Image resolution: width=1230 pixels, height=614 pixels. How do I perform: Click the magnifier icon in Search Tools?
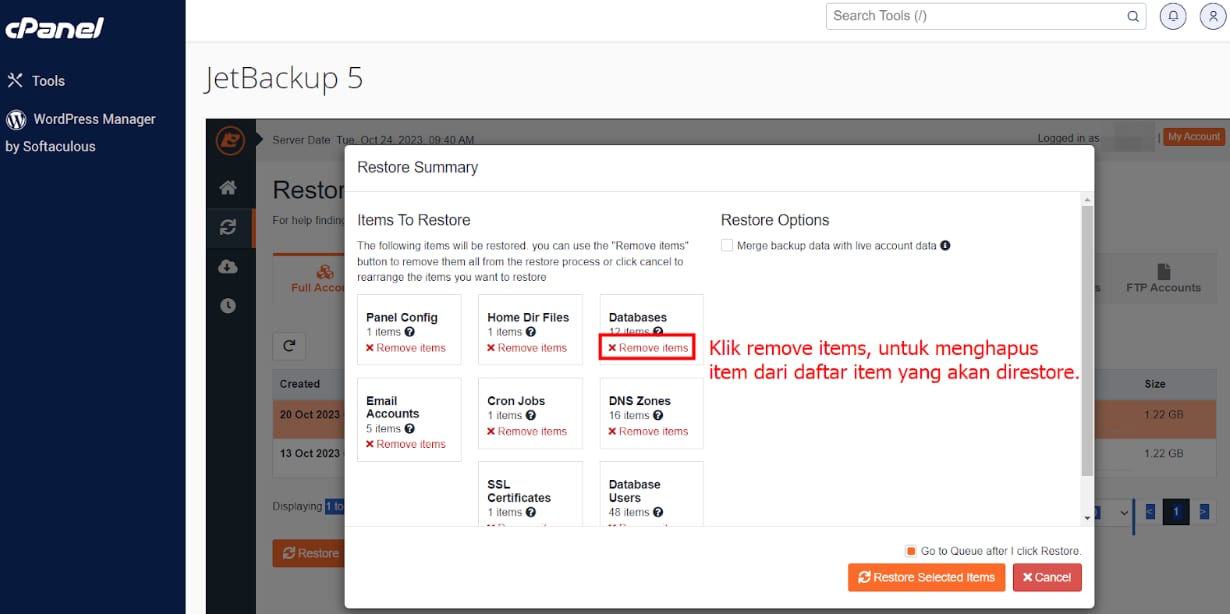(x=1133, y=16)
